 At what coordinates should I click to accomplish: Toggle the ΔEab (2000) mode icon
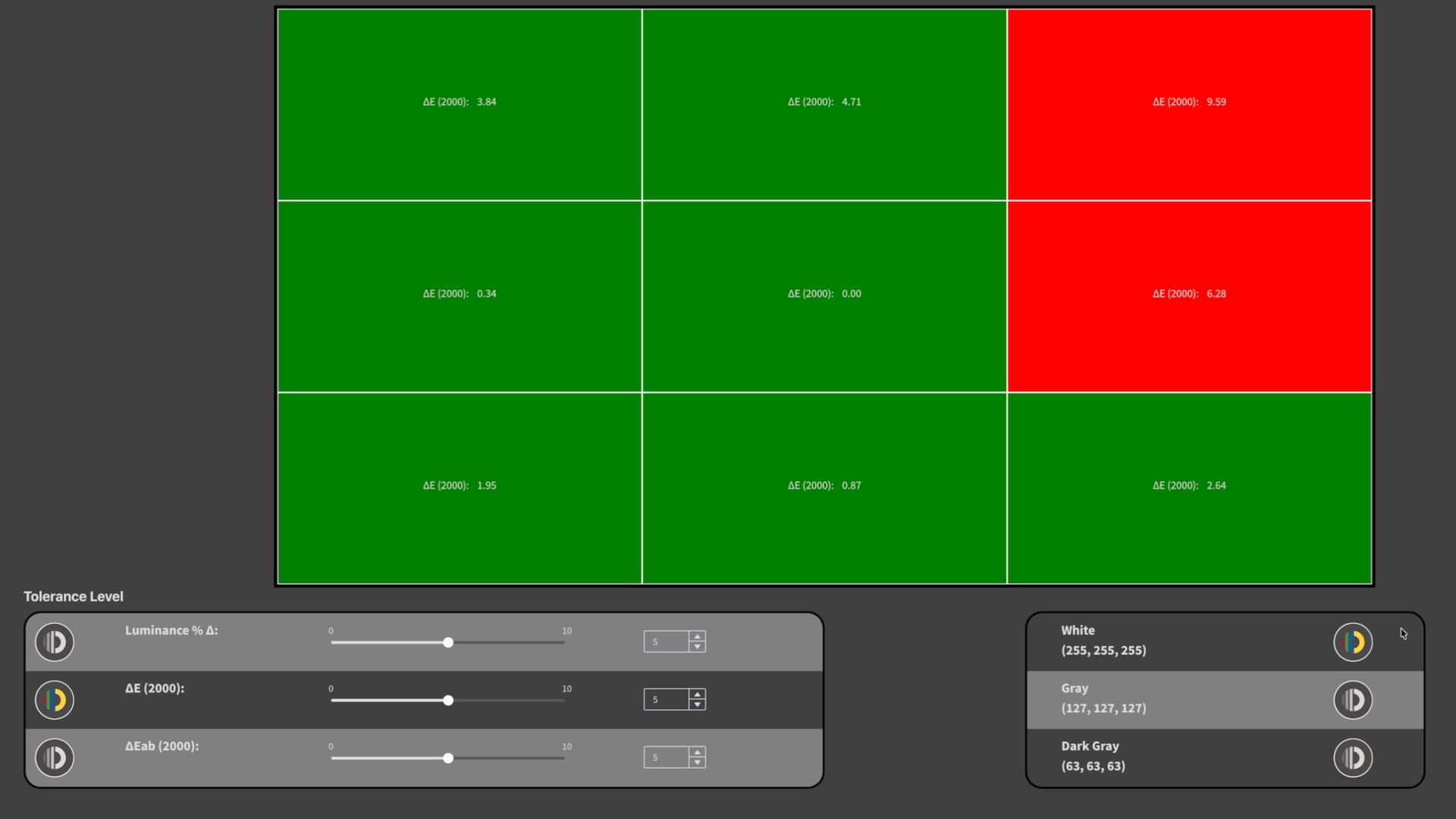point(55,758)
